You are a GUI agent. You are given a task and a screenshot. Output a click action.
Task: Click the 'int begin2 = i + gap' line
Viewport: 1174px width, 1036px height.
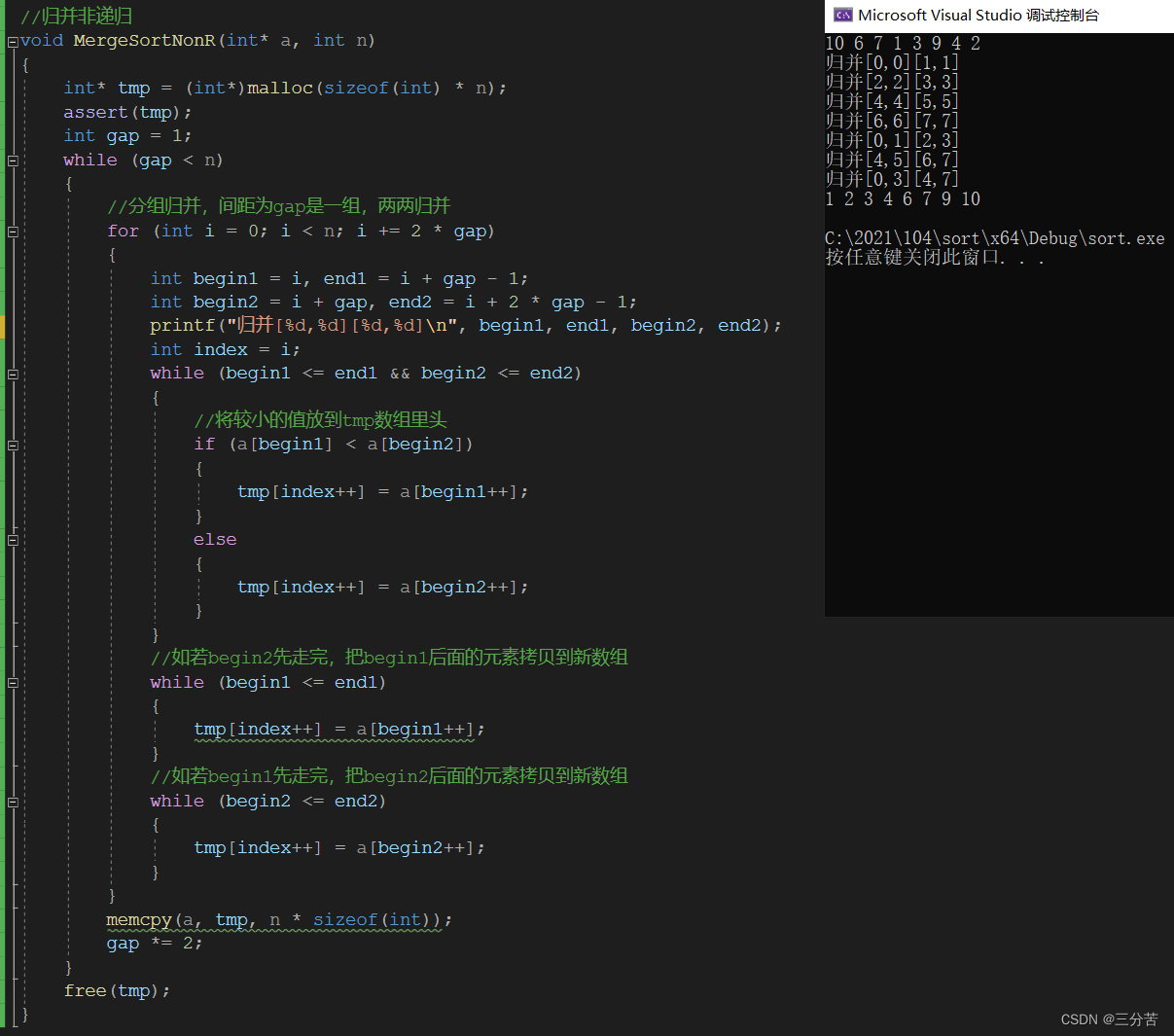393,302
